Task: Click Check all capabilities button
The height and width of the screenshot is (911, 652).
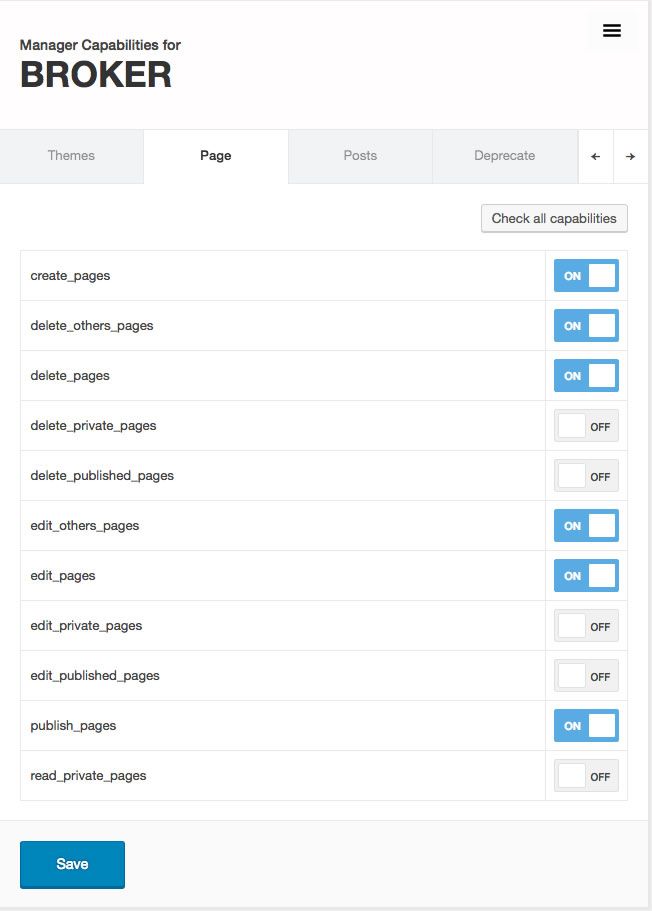Action: click(x=554, y=219)
